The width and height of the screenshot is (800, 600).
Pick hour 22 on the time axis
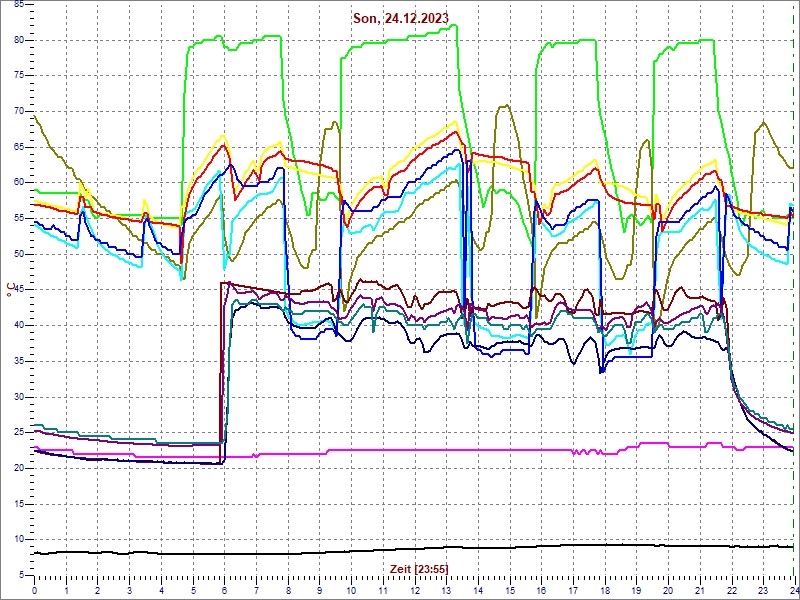pos(731,591)
